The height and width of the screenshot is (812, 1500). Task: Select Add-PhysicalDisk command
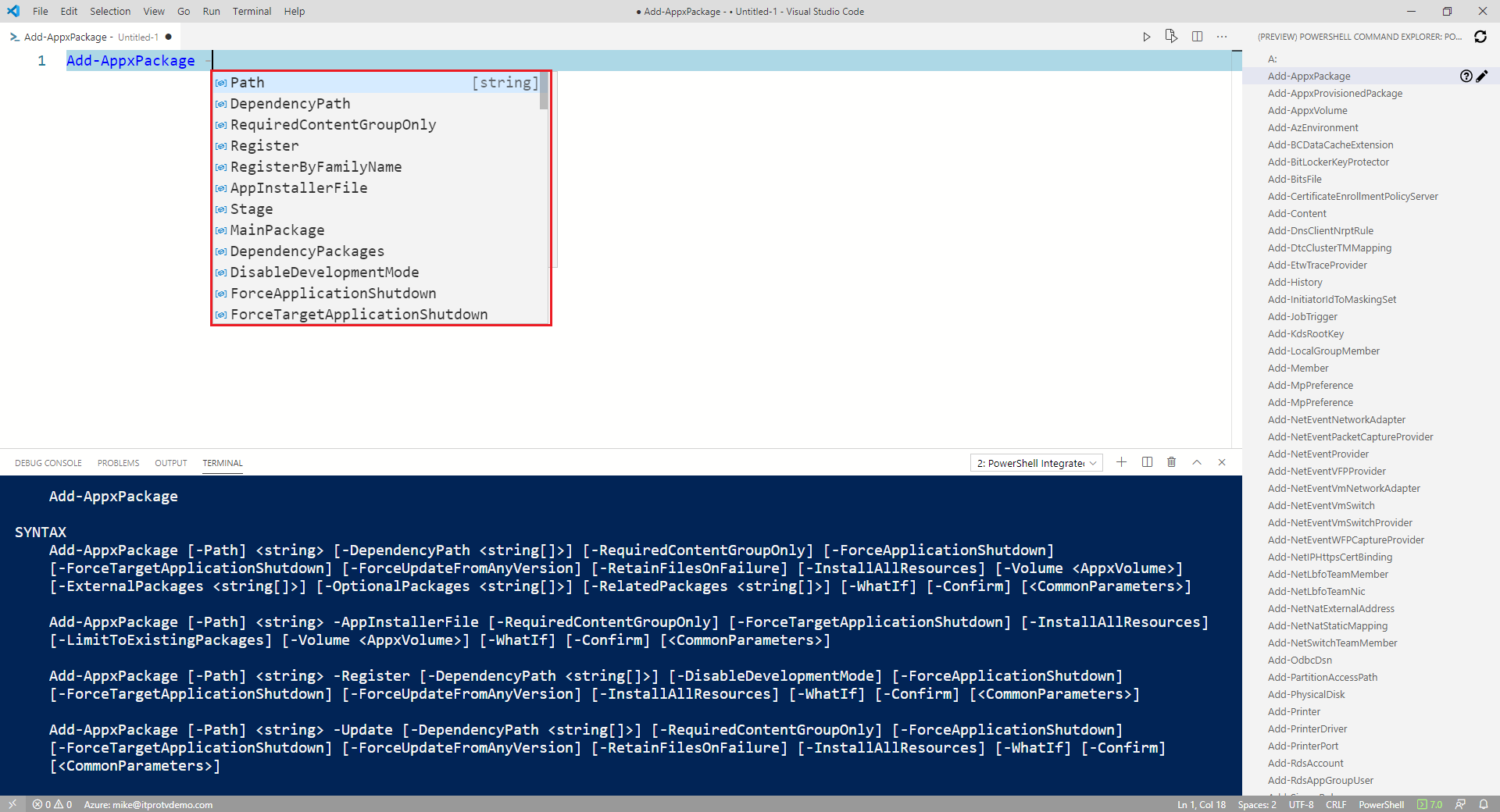click(x=1306, y=695)
